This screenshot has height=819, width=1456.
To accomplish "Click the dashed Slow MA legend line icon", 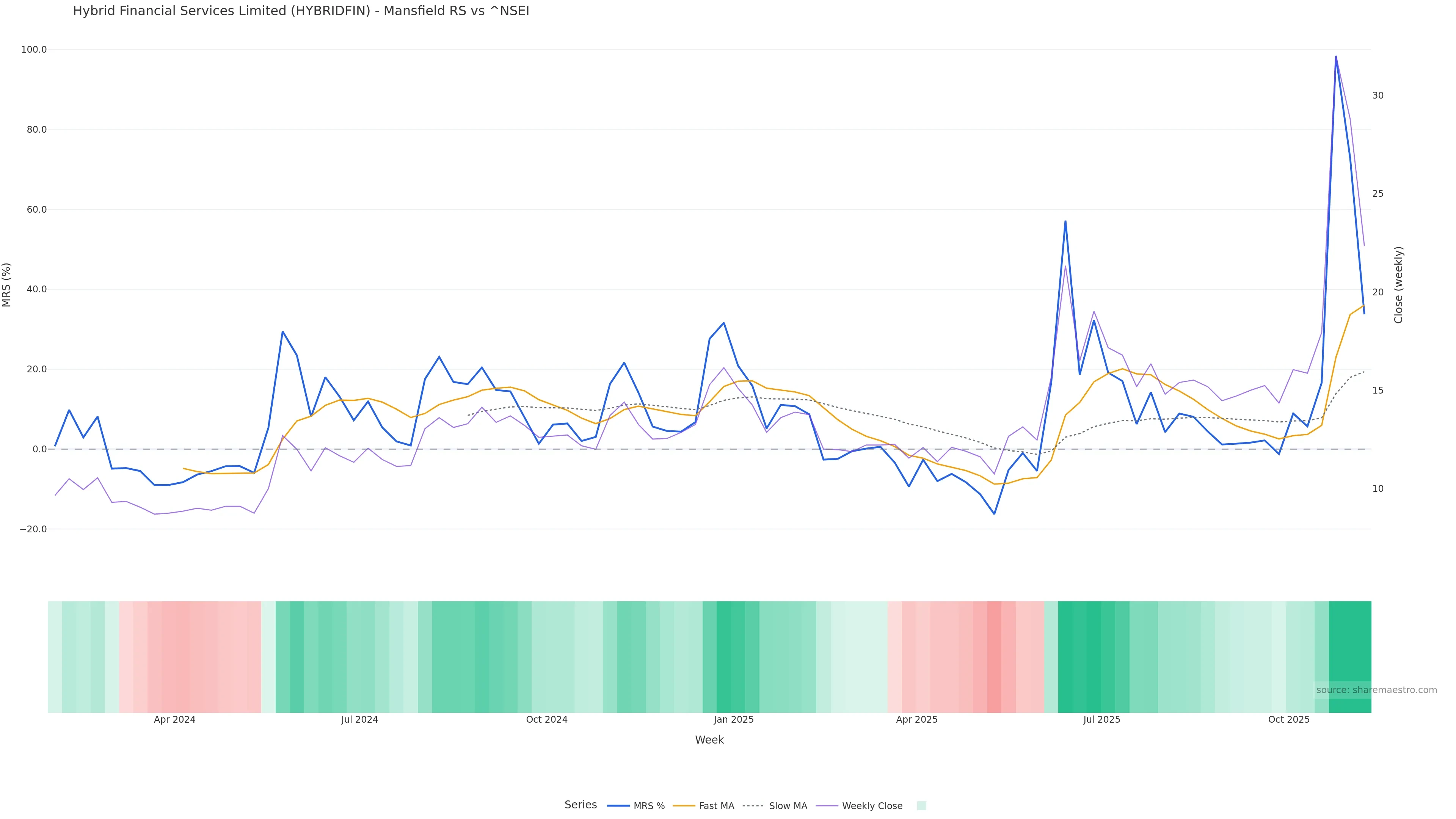I will click(x=753, y=806).
